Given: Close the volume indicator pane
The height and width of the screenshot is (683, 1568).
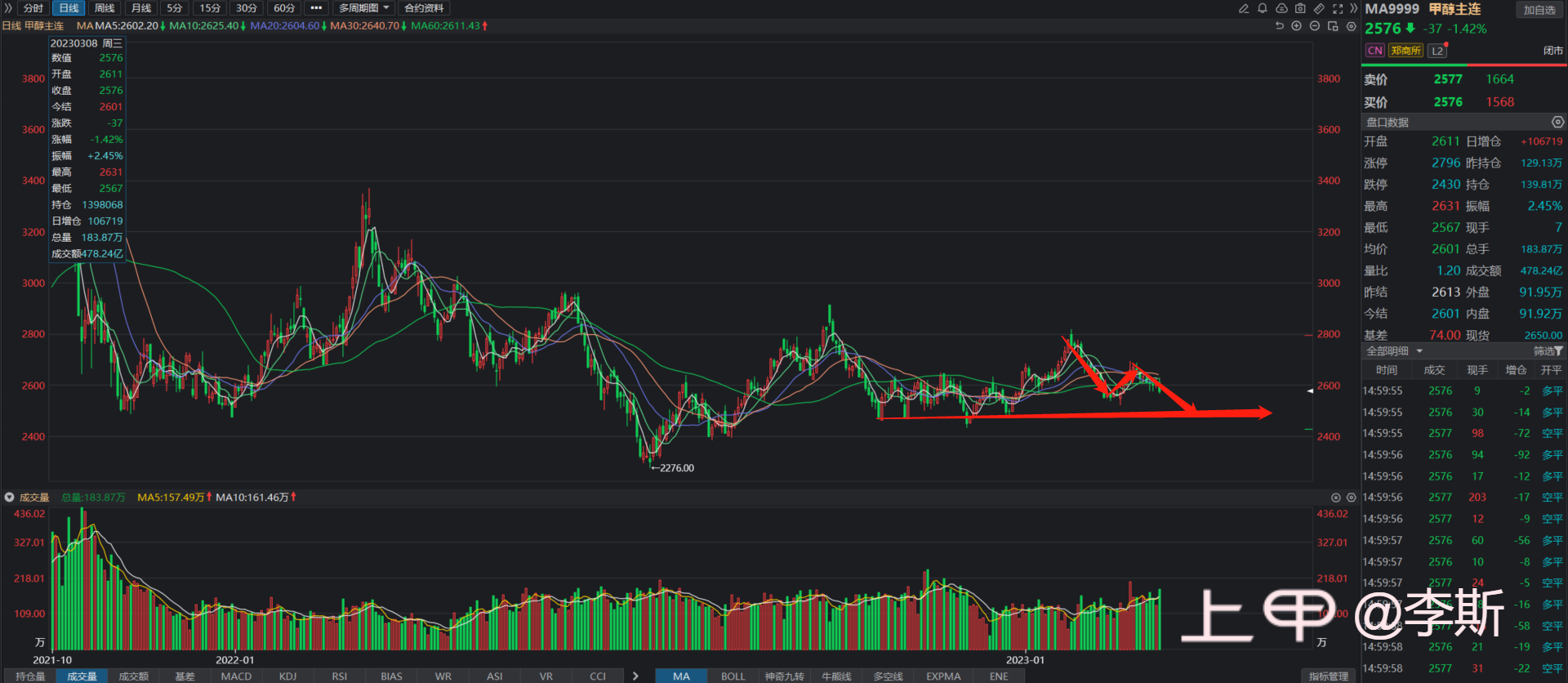Looking at the screenshot, I should click(1336, 498).
